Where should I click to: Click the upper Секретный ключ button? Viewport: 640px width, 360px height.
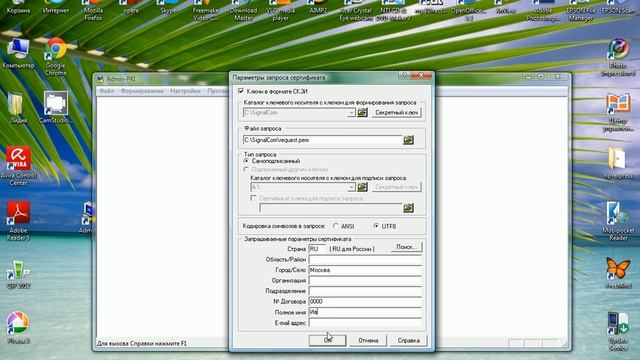coord(397,112)
